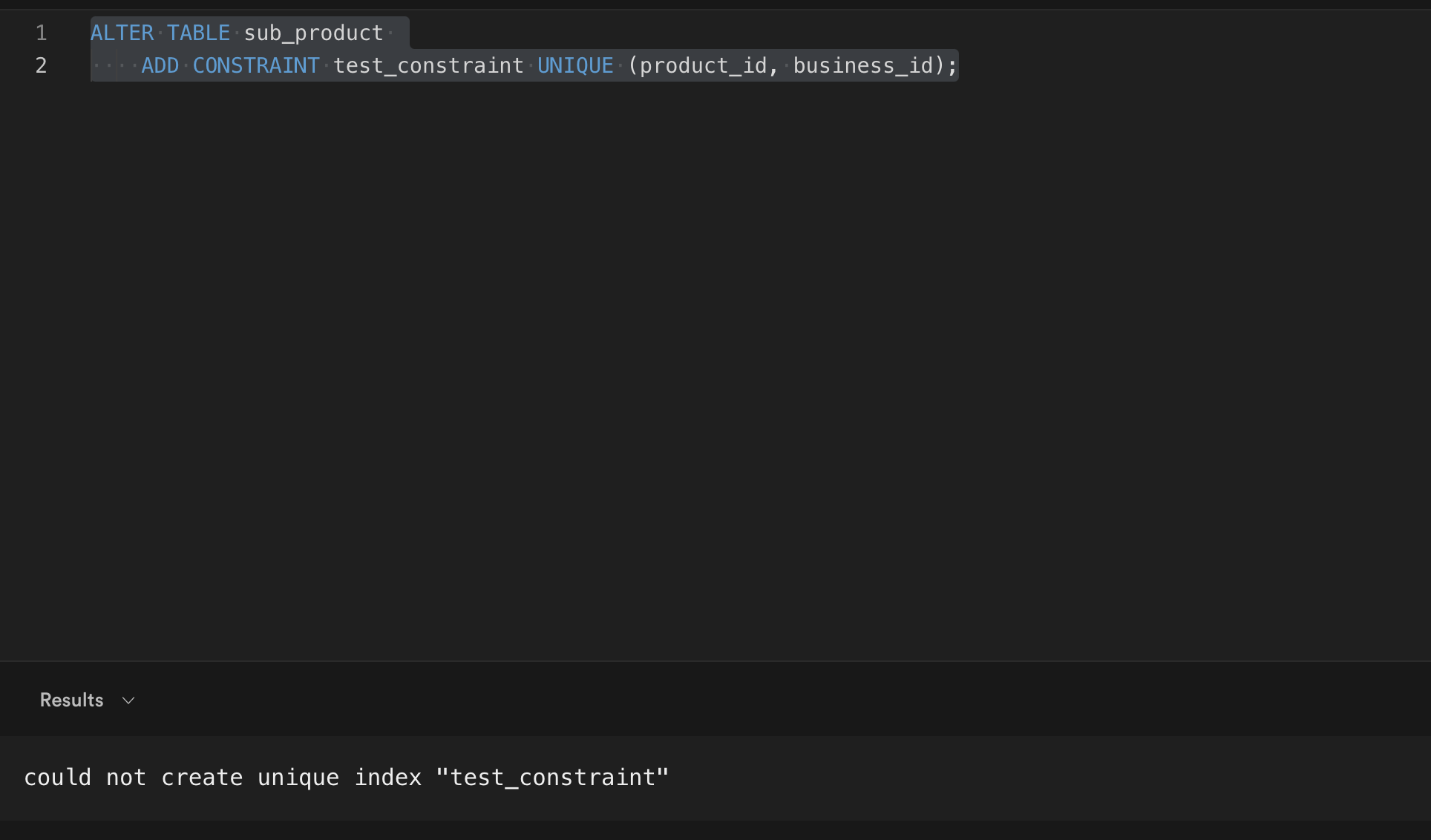Click the ADD keyword on line 2
Screen dimensions: 1431x840
(x=159, y=65)
